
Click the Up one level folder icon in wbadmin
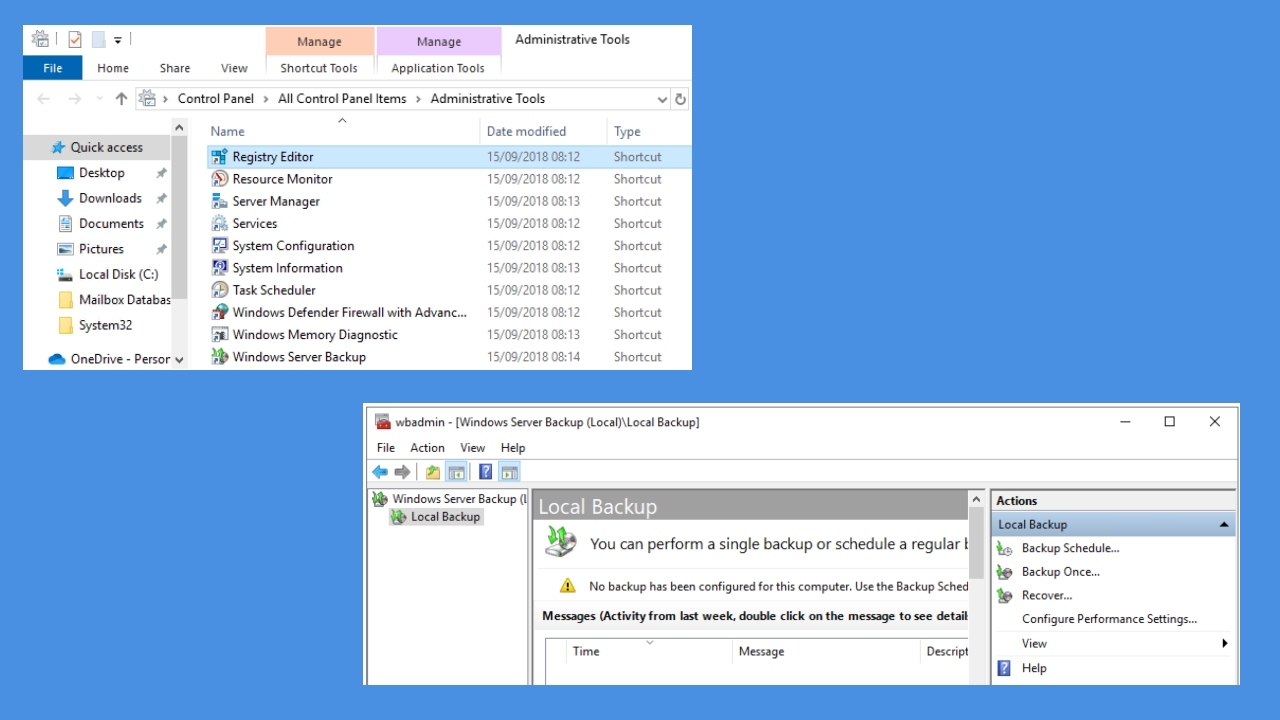433,472
